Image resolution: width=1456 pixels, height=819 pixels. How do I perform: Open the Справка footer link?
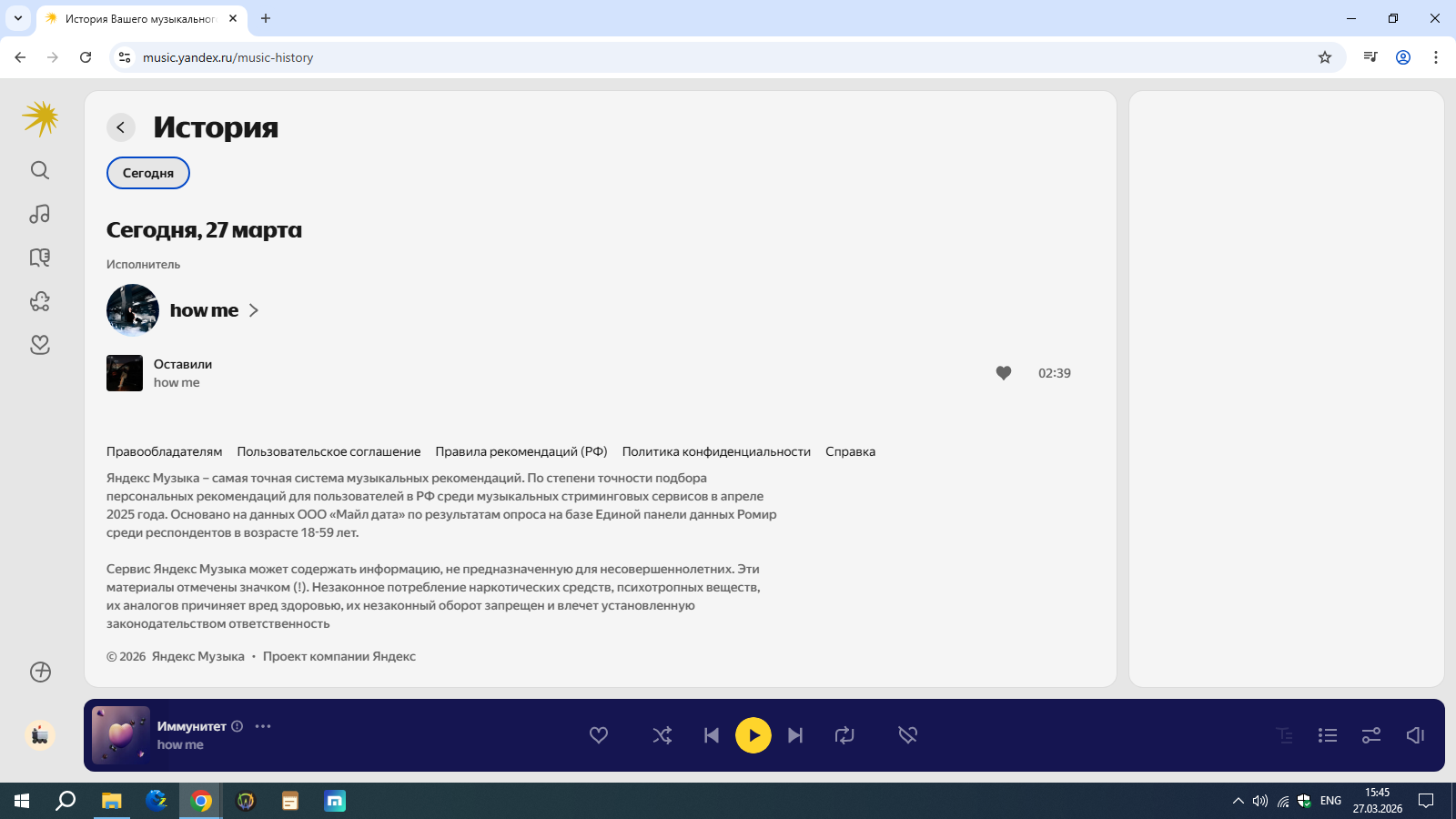(851, 451)
